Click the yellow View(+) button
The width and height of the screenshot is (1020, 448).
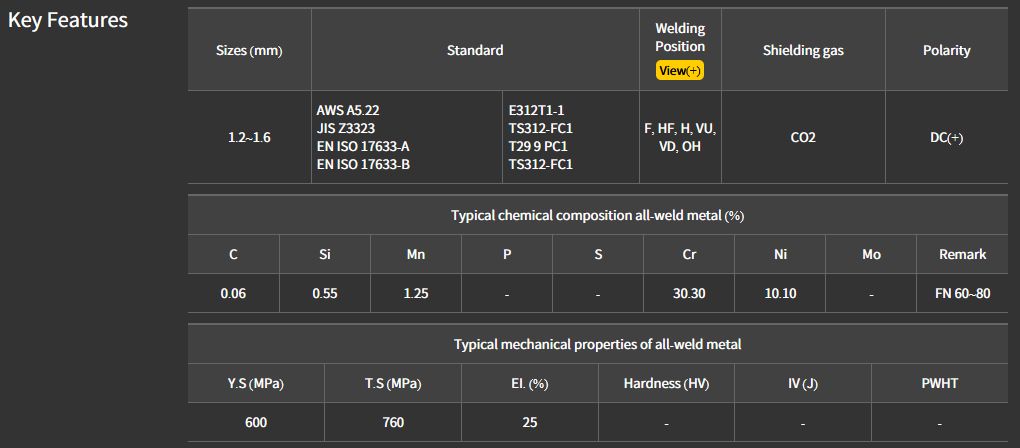click(680, 70)
